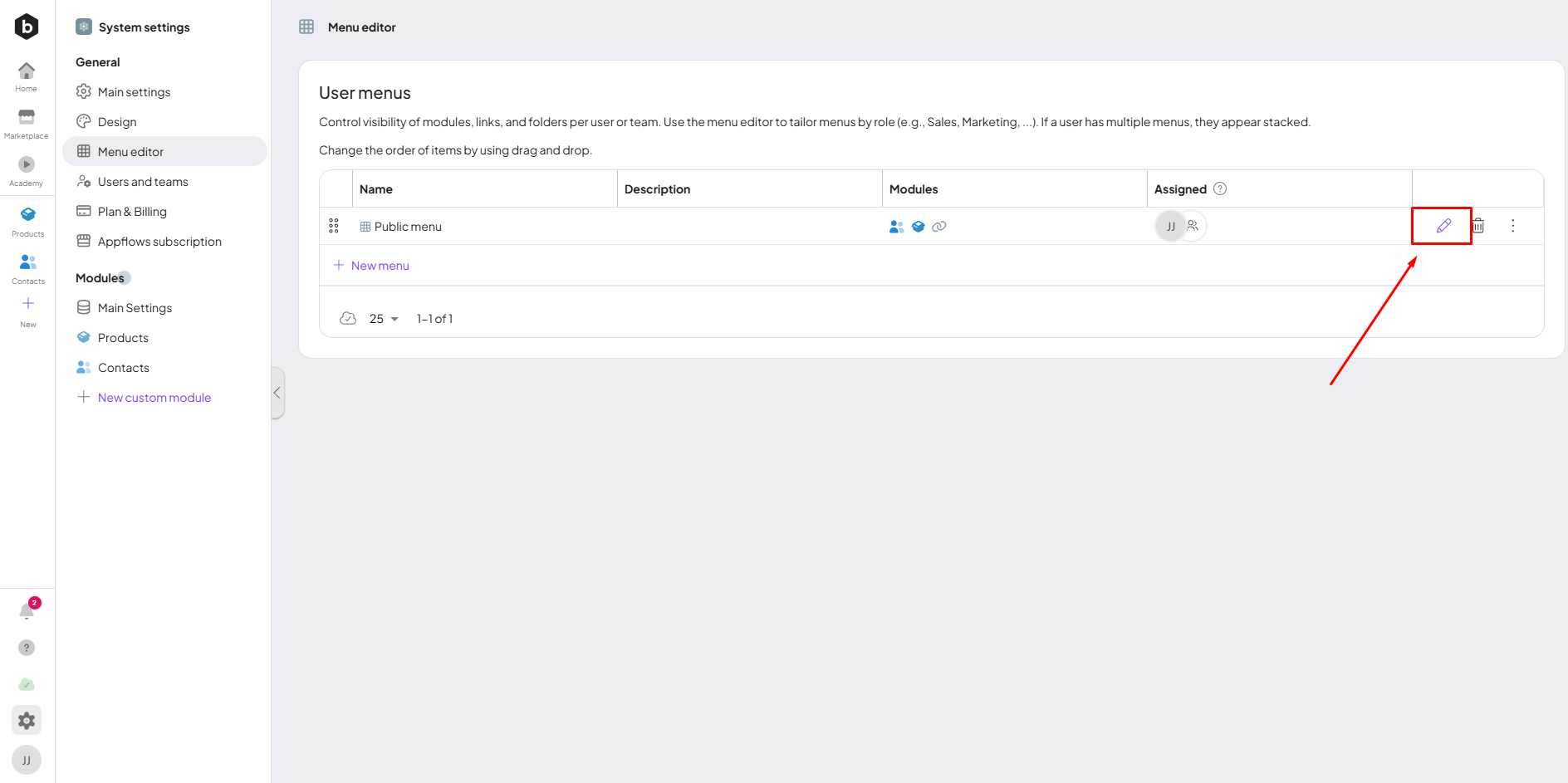
Task: Open the notifications bell icon
Action: pyautogui.click(x=27, y=612)
